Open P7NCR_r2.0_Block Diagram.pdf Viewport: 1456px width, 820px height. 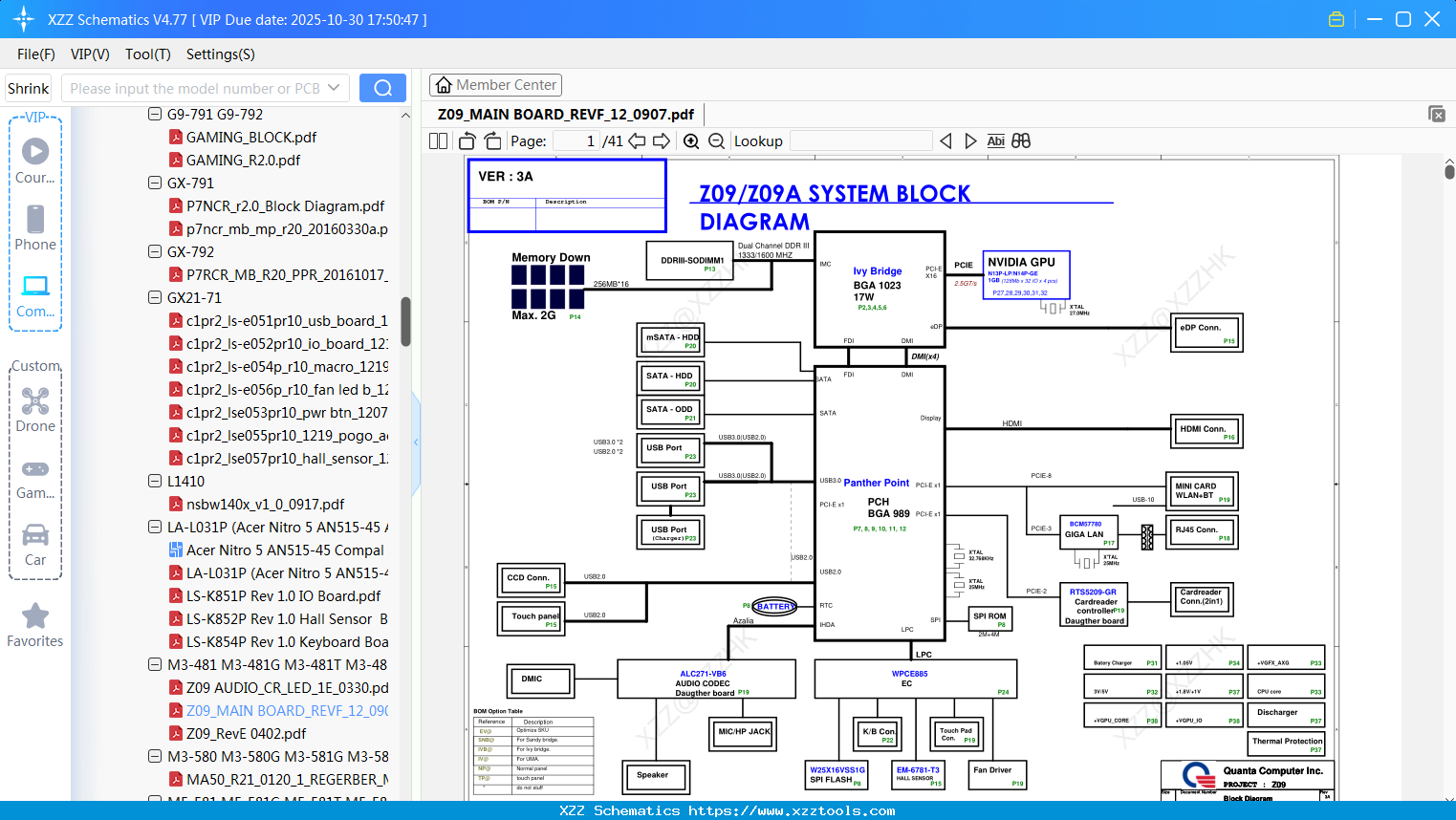click(285, 206)
